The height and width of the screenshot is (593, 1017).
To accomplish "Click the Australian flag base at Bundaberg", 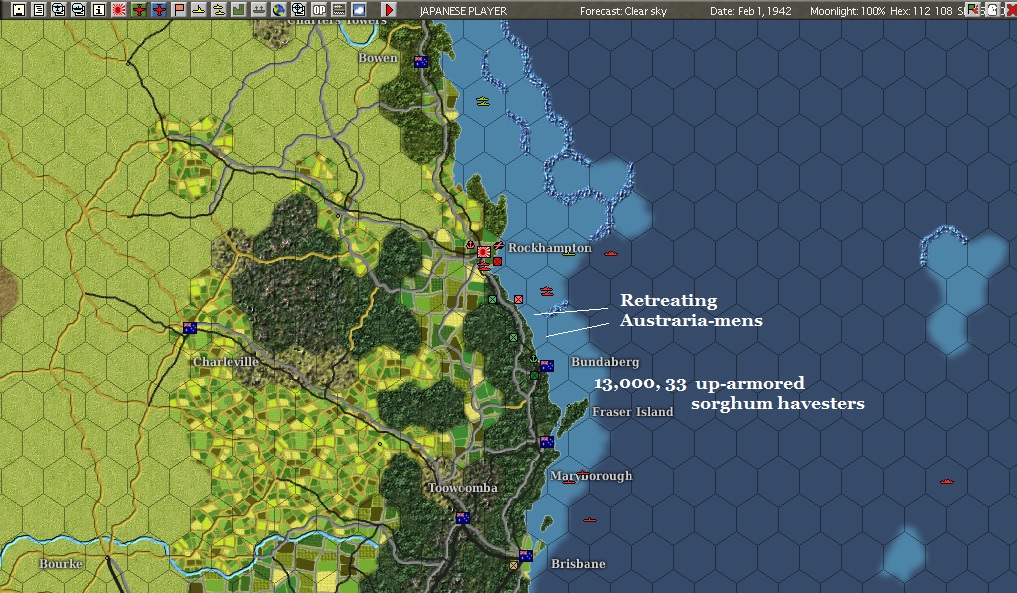I will pos(547,366).
